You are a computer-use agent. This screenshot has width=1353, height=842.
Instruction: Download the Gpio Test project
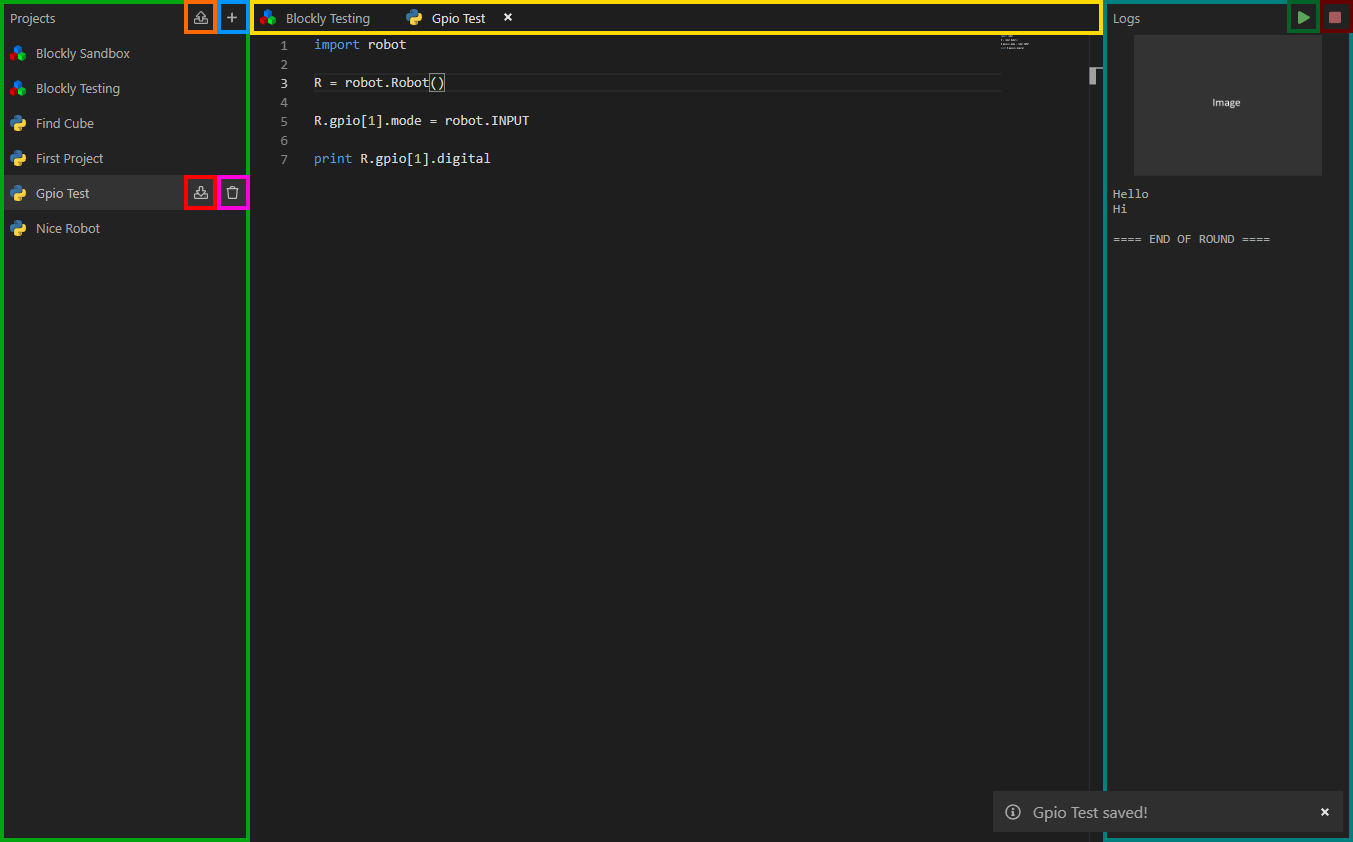(200, 192)
